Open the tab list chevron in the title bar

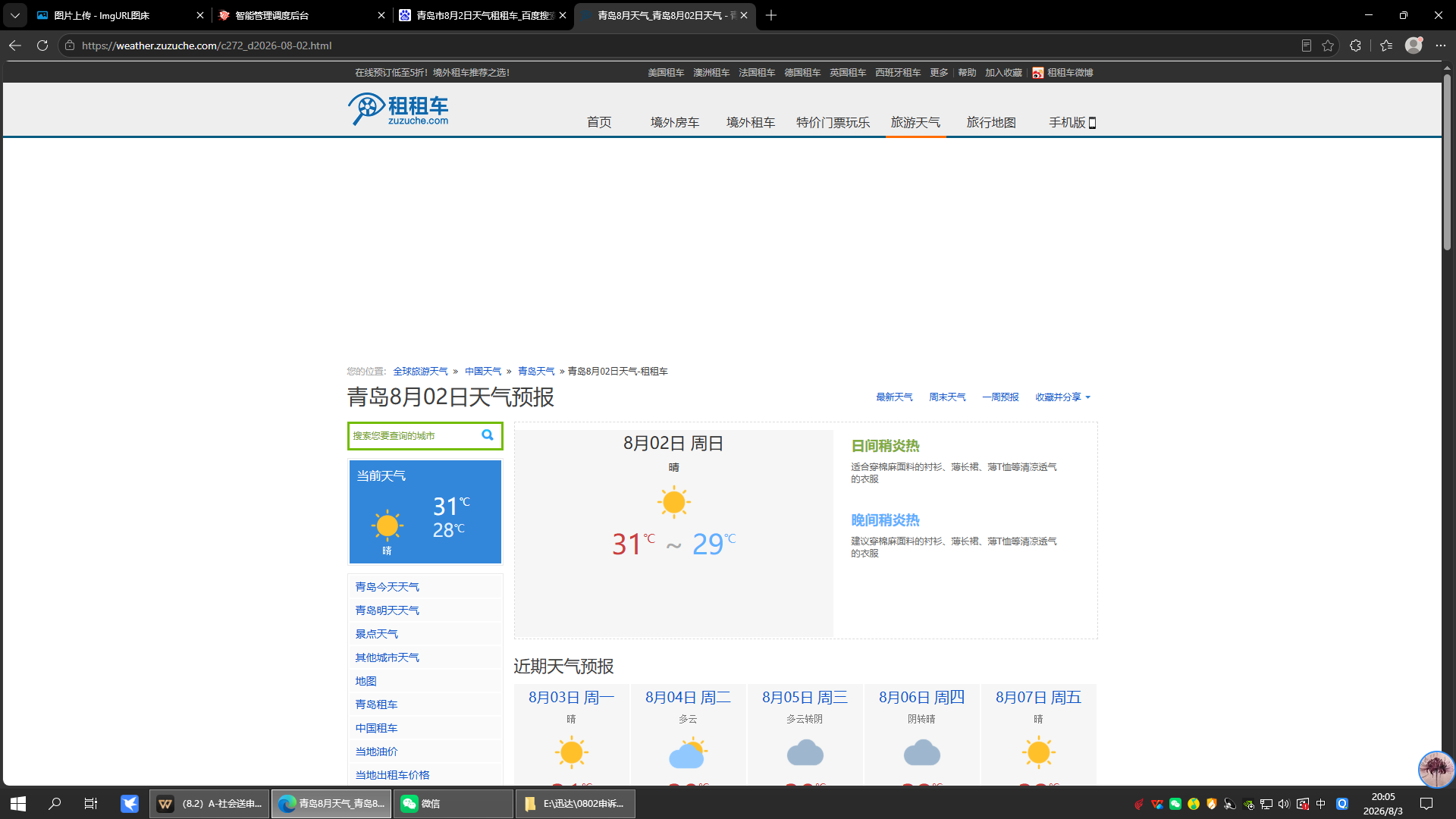[14, 15]
